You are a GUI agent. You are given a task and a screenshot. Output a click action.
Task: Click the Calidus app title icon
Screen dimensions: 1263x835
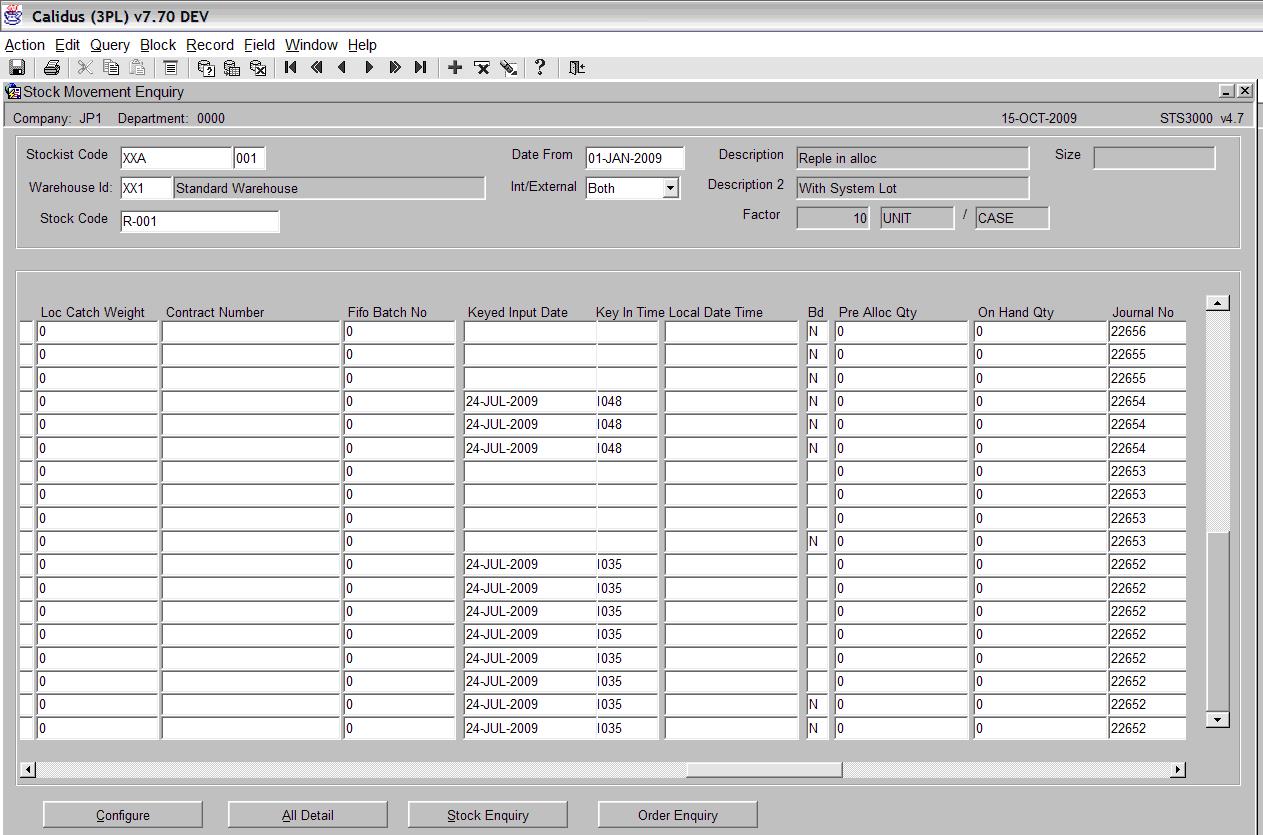tap(14, 16)
